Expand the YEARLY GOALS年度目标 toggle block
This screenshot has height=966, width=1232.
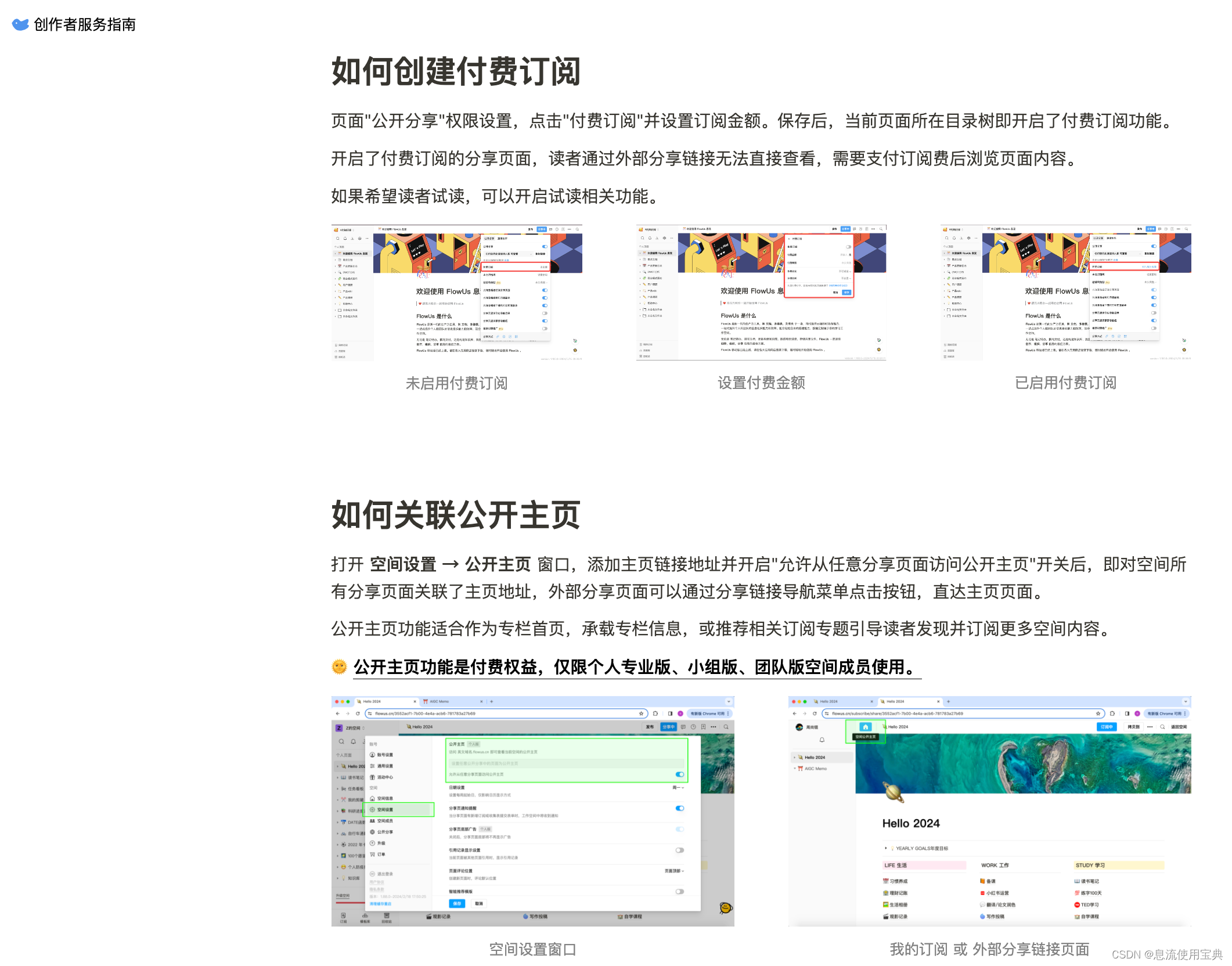point(886,848)
